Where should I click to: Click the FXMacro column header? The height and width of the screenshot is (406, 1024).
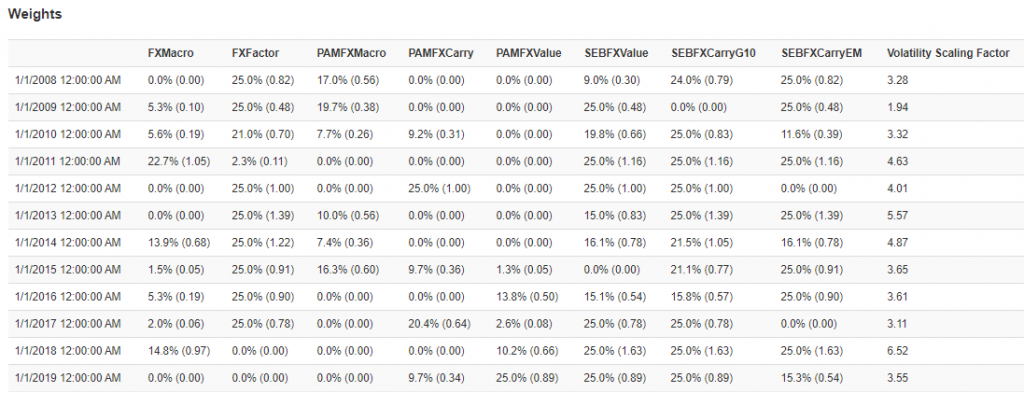(170, 54)
